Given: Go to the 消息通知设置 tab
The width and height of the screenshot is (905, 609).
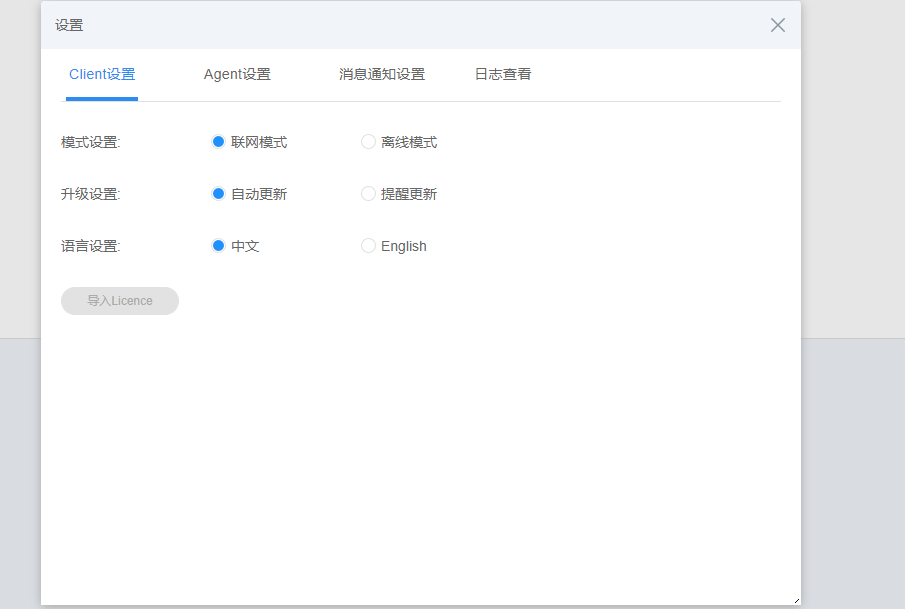Looking at the screenshot, I should (x=382, y=74).
